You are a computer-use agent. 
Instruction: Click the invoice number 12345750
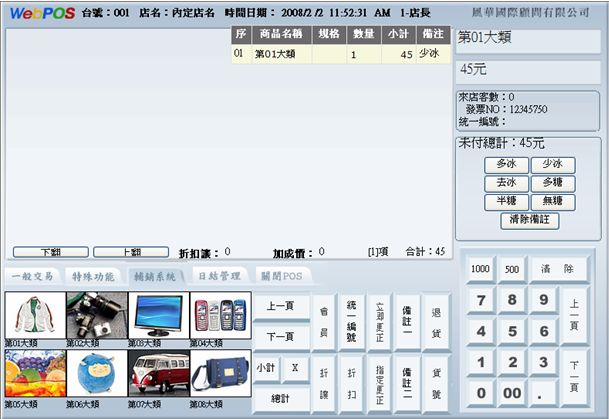click(528, 110)
